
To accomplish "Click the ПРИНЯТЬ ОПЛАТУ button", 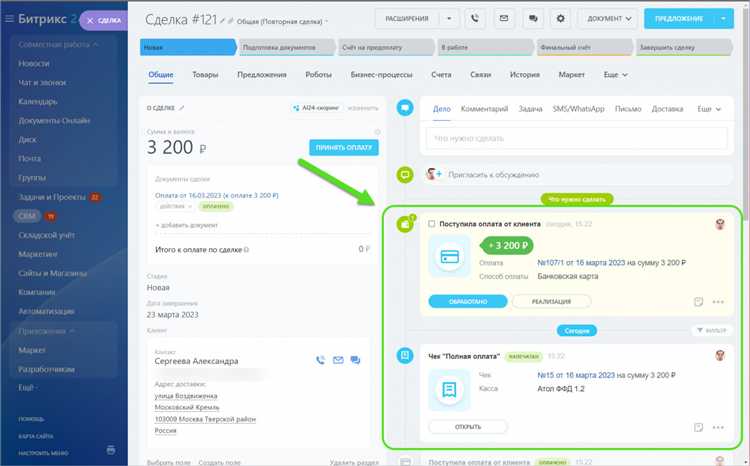I will tap(343, 147).
